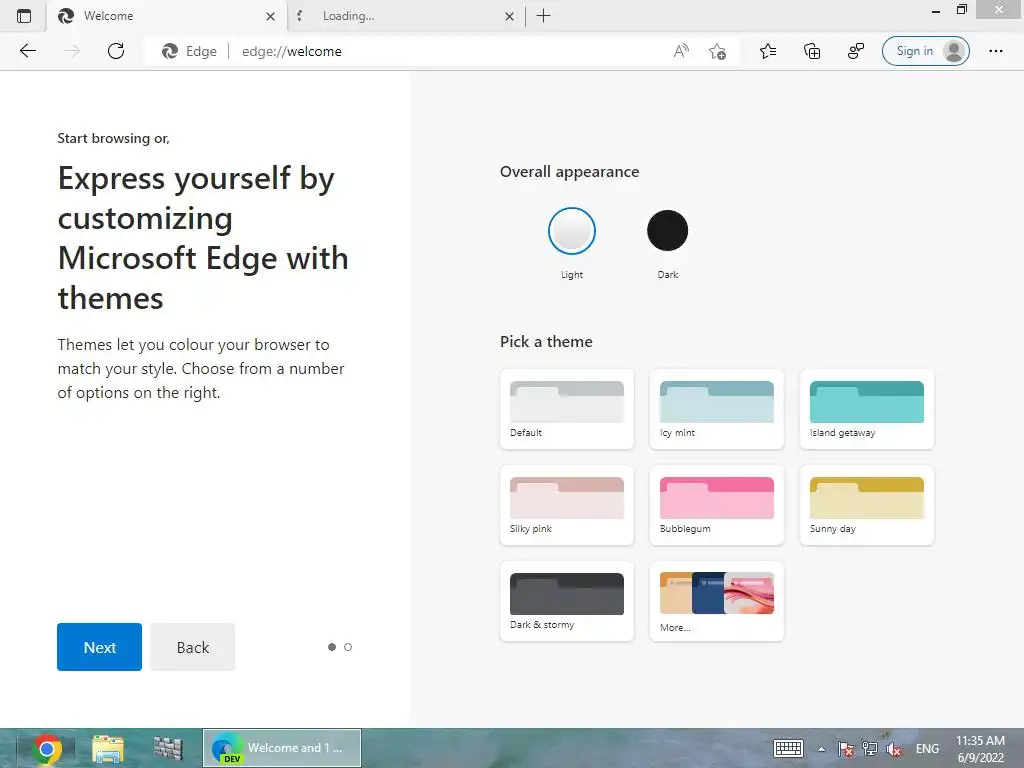Choose the Silky pink theme
Image resolution: width=1024 pixels, height=768 pixels.
tap(567, 505)
